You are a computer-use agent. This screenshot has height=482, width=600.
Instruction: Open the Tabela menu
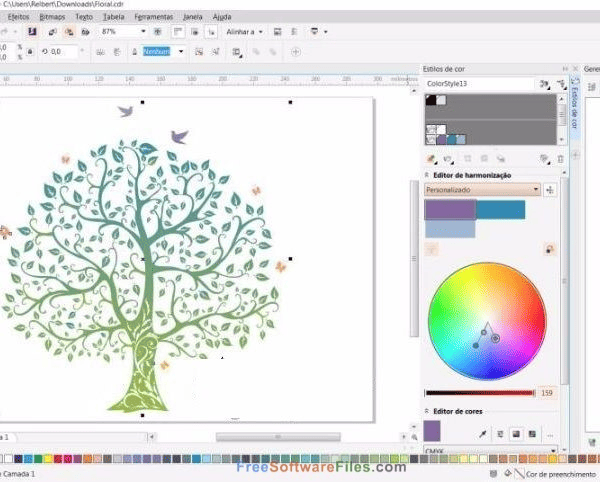pos(113,17)
